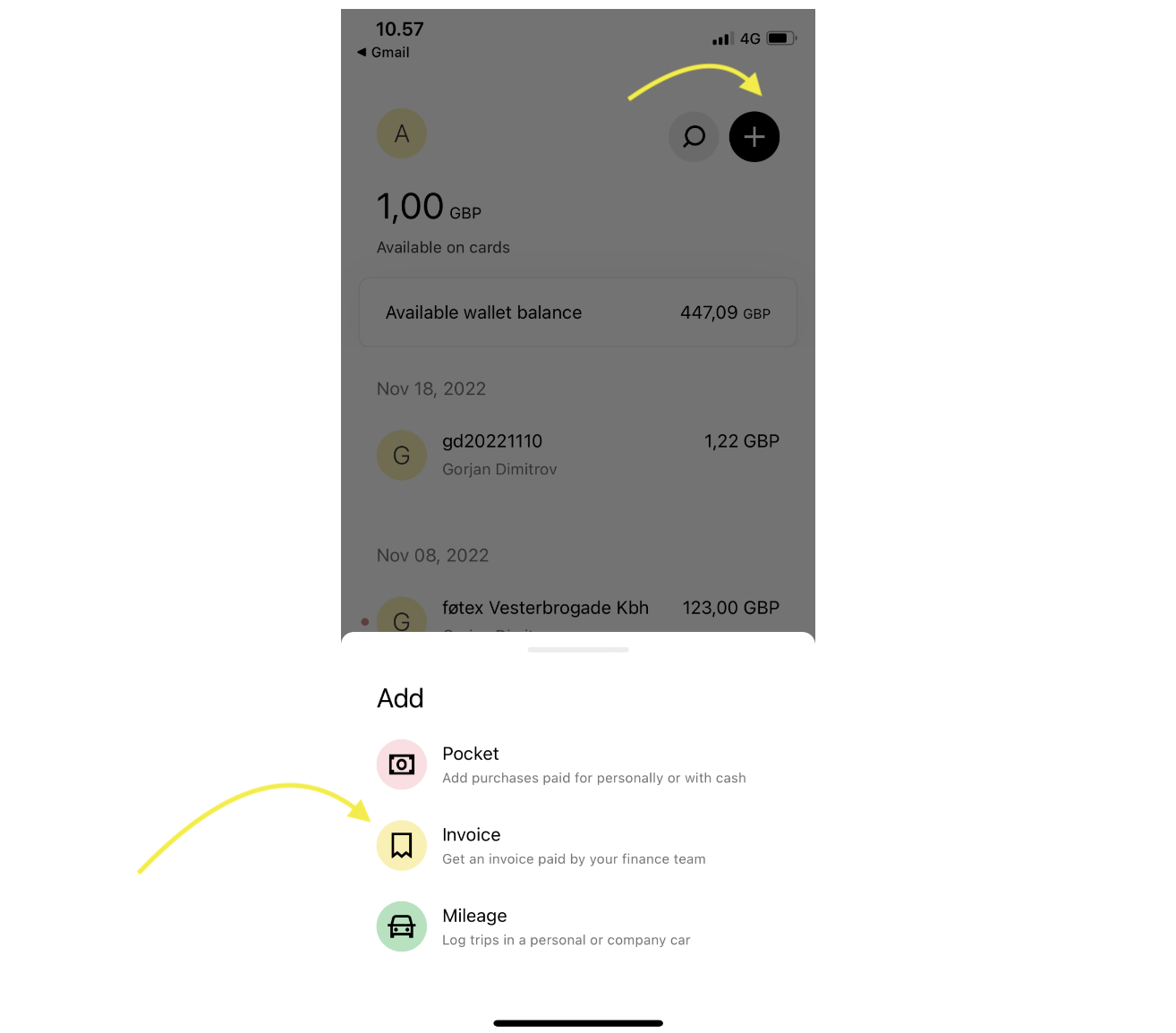Open the føtex Vesterbrogade Kbh transaction
Viewport: 1176px width, 1033px height.
(578, 612)
